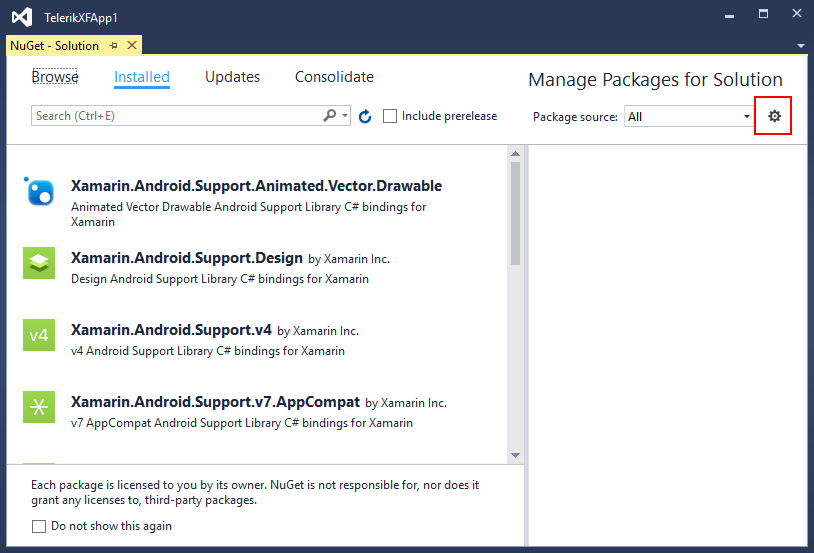Screen dimensions: 814x553
Task: Check Do not show this again
Action: [x=39, y=527]
